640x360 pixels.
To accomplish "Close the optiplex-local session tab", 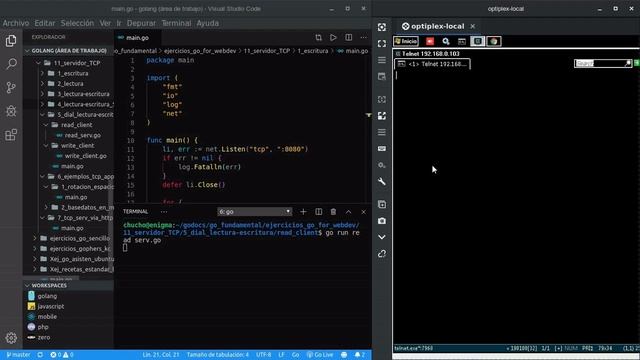I will 473,26.
